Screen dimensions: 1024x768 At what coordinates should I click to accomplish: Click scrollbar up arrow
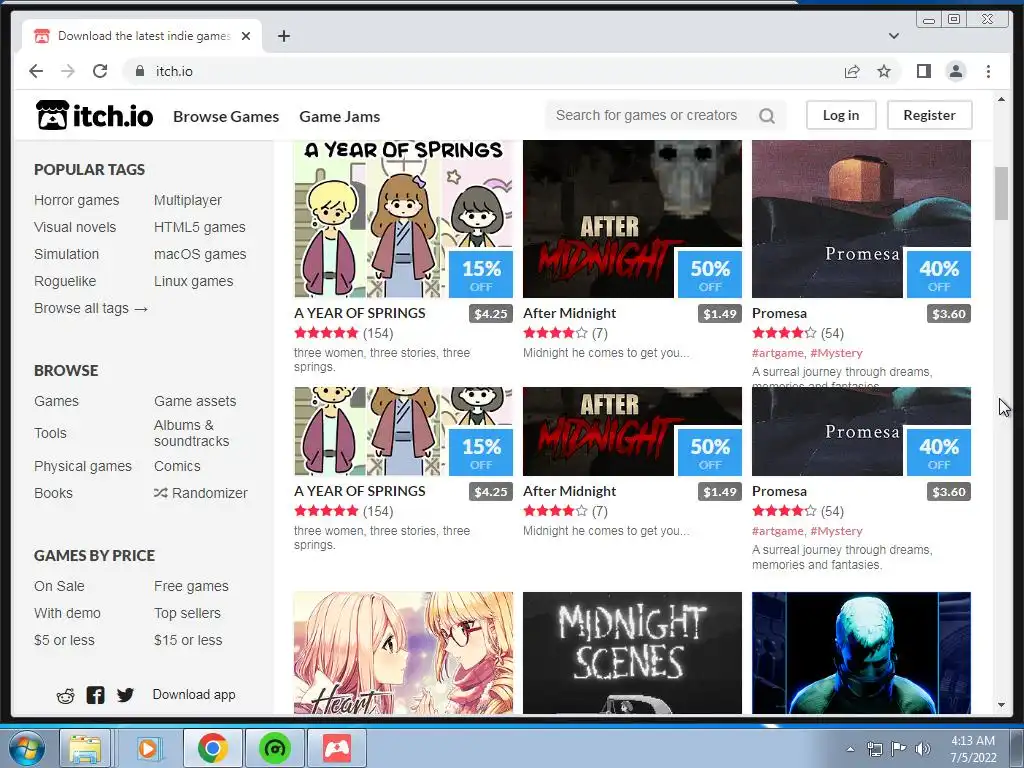click(1001, 99)
